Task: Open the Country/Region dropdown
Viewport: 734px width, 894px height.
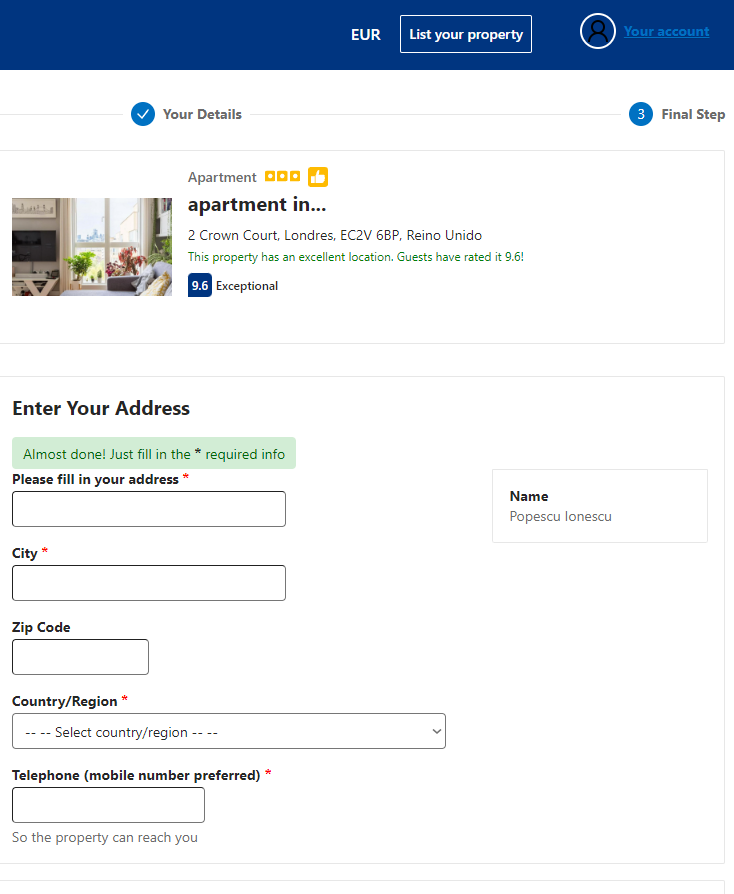Action: point(229,731)
